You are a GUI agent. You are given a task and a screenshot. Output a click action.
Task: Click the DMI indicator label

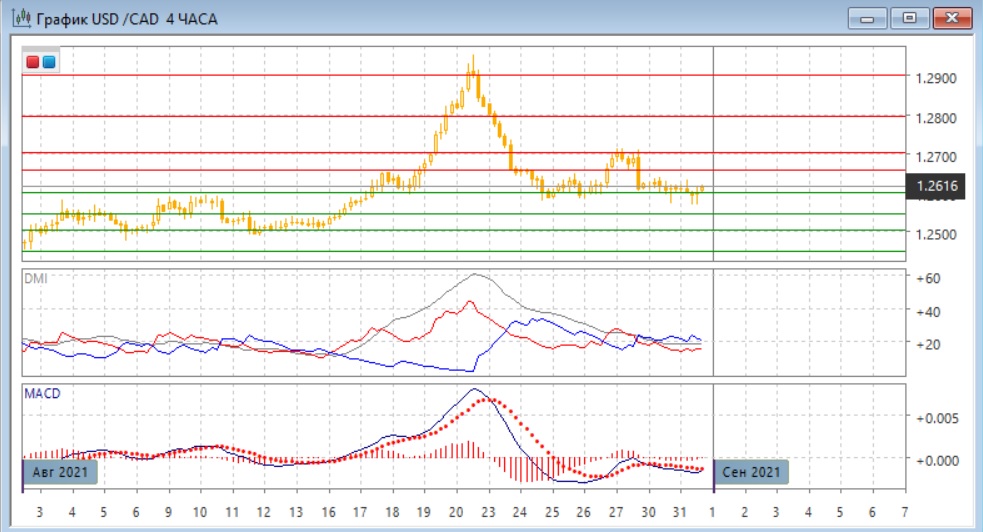coord(35,278)
